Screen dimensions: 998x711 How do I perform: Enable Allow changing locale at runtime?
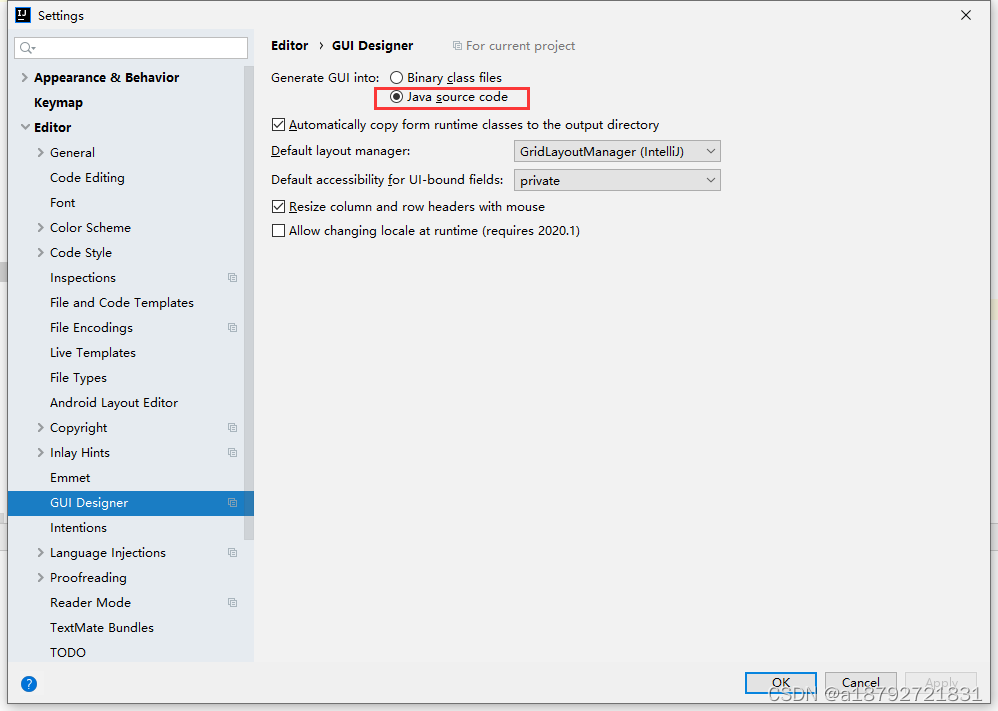278,230
